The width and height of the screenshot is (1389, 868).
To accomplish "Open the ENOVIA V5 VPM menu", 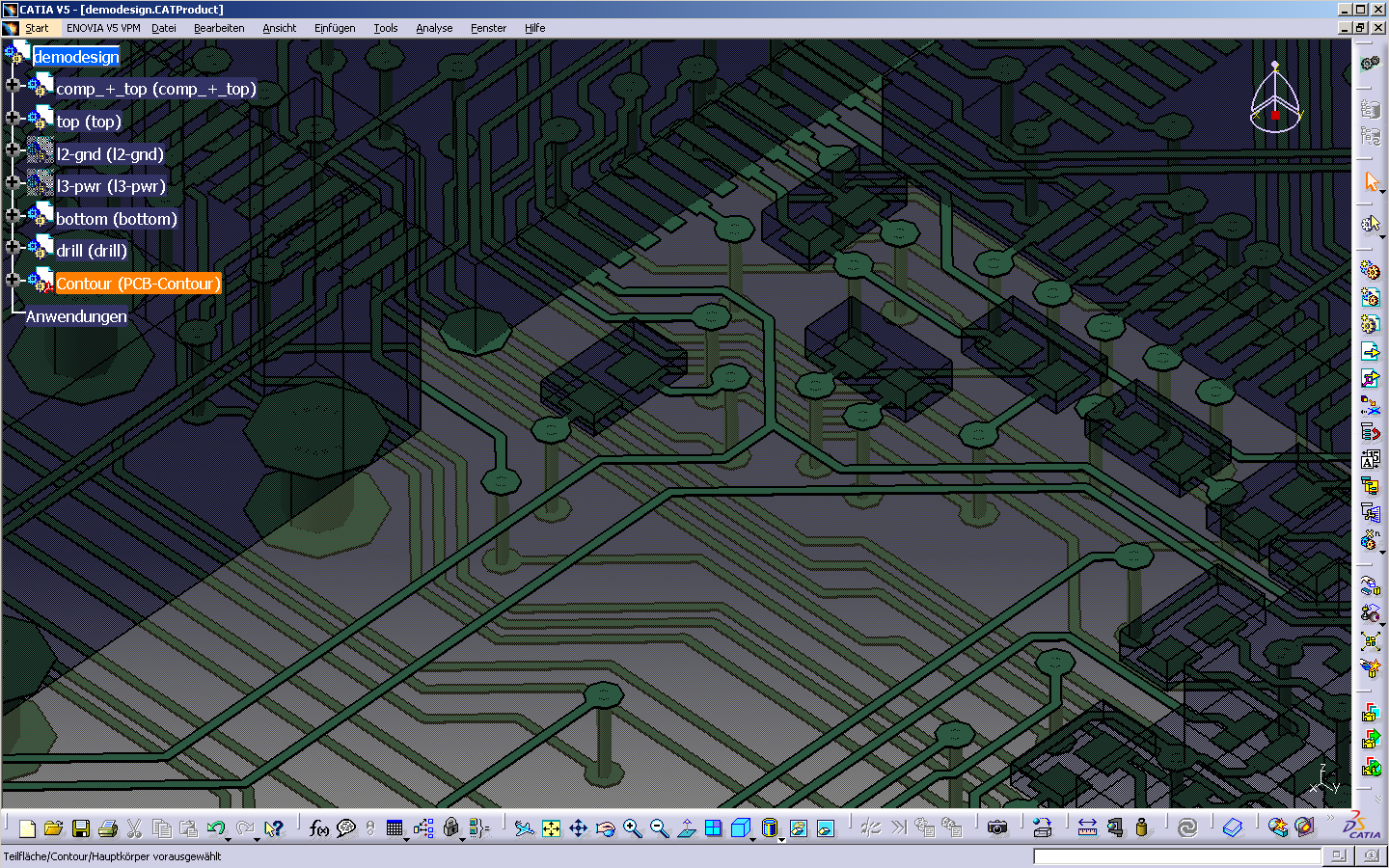I will point(103,28).
